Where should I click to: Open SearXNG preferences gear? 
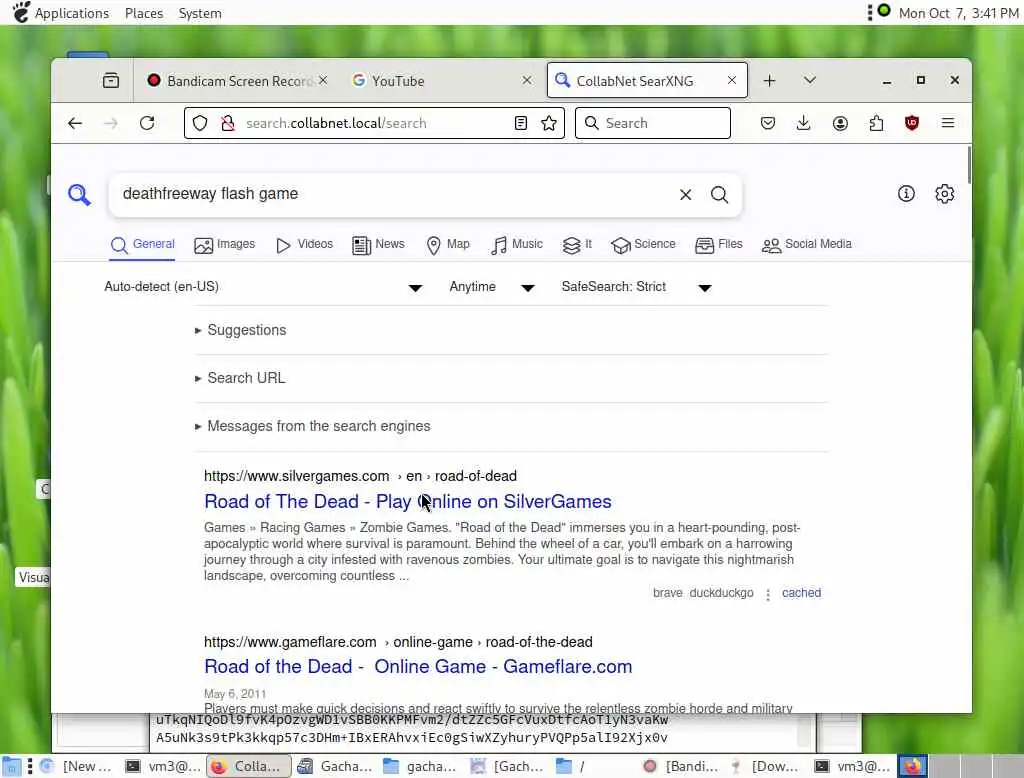coord(944,193)
